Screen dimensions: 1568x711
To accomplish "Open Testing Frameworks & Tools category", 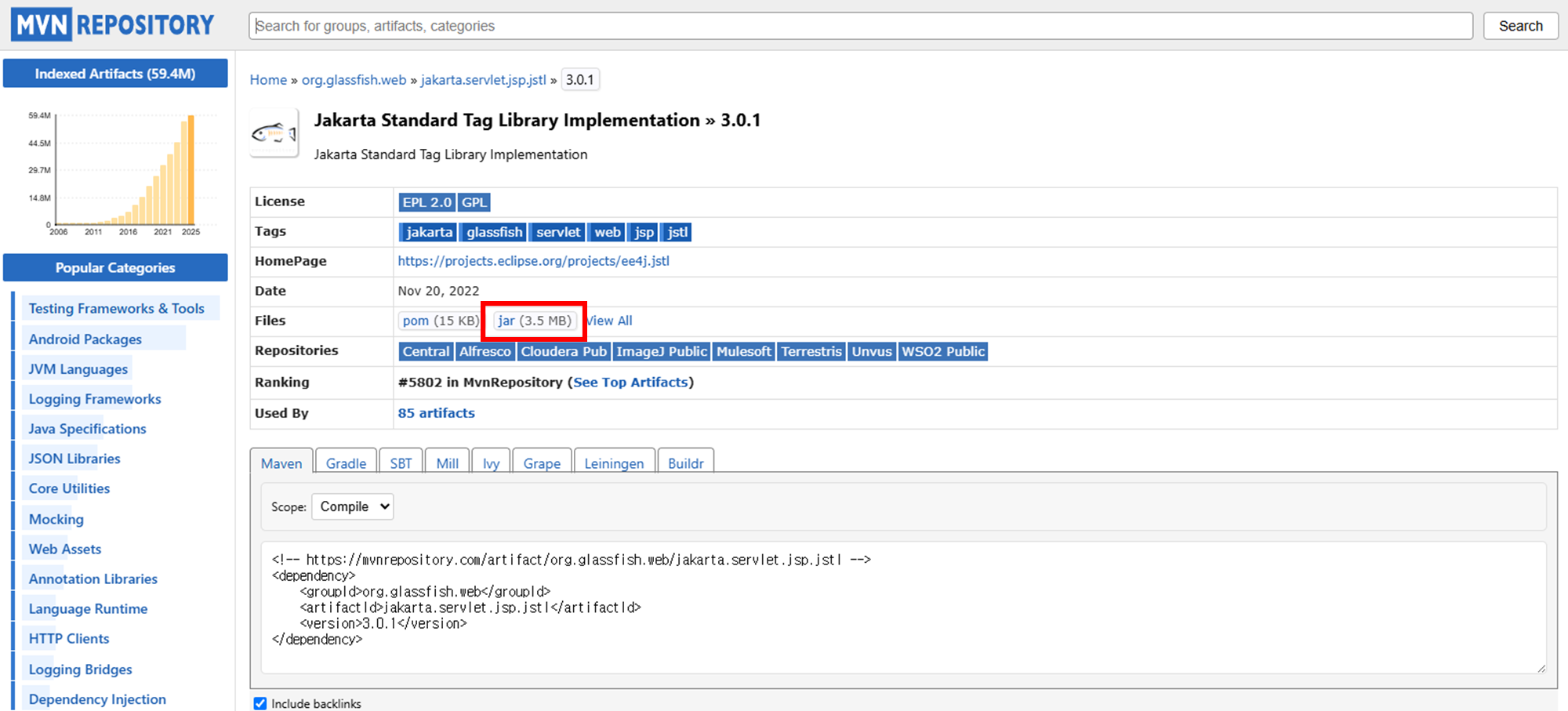I will tap(116, 309).
